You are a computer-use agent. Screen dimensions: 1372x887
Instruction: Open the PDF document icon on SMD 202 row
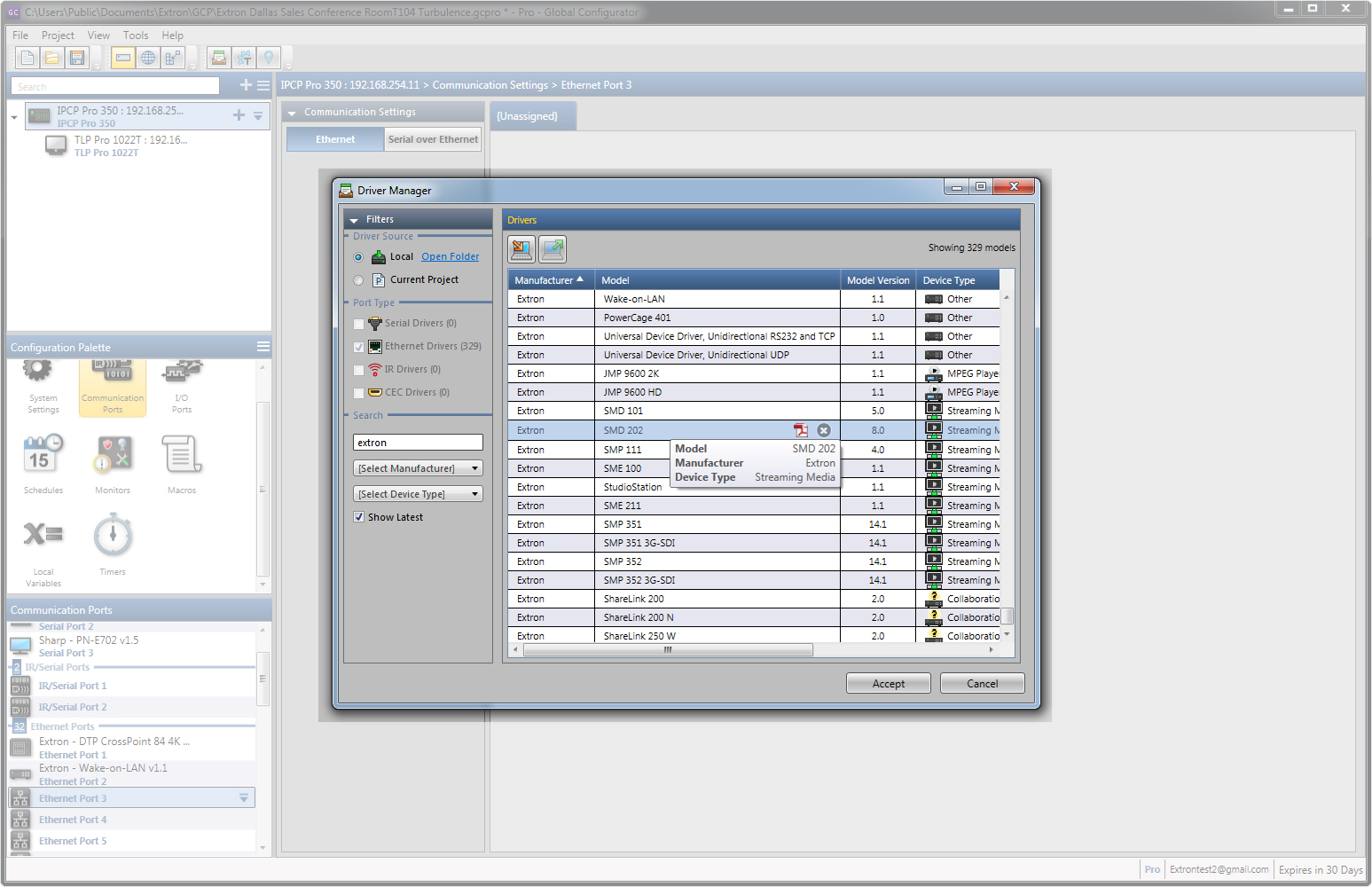tap(801, 430)
